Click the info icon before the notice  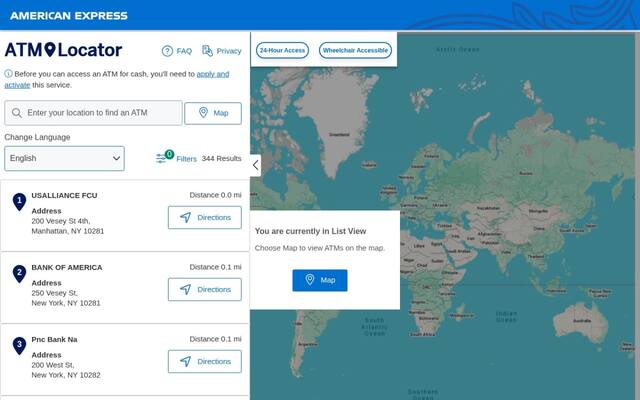[9, 74]
